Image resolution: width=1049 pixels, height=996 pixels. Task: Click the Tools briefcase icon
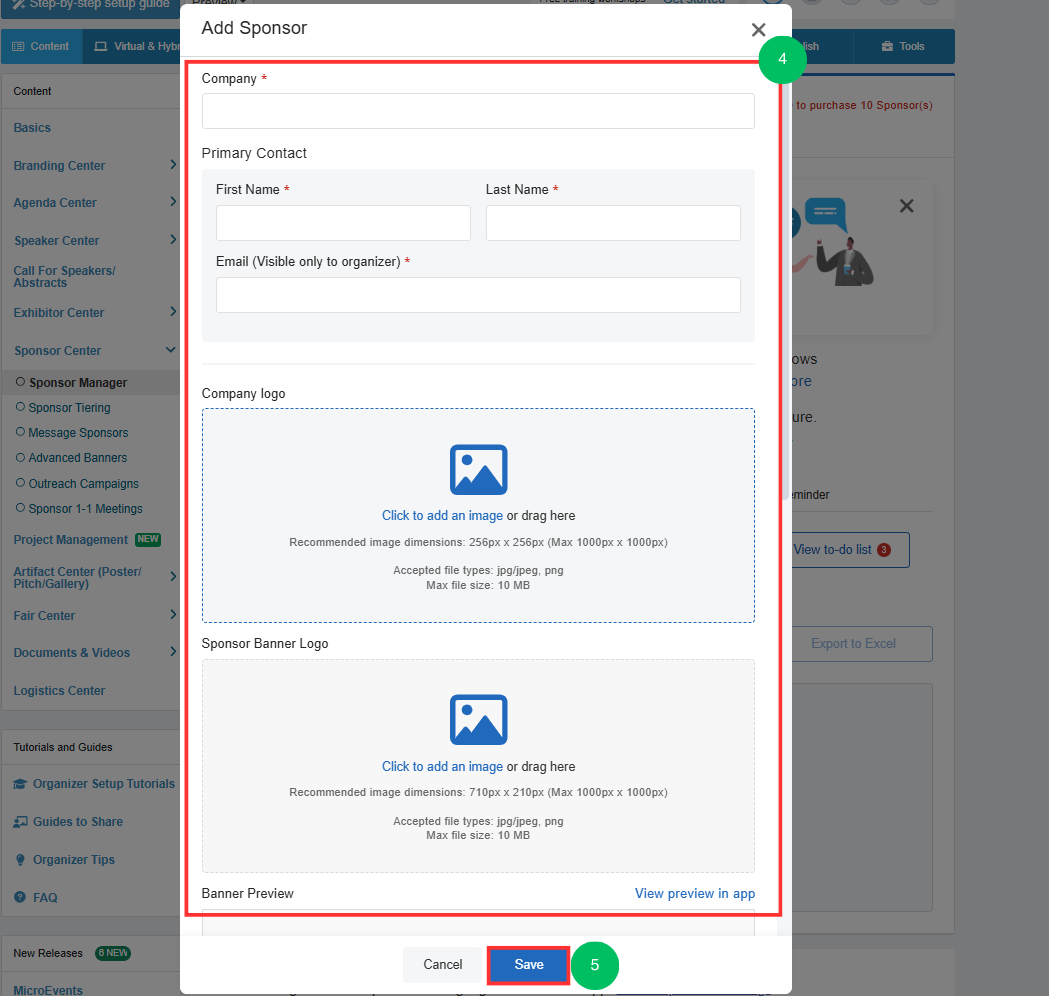click(887, 46)
